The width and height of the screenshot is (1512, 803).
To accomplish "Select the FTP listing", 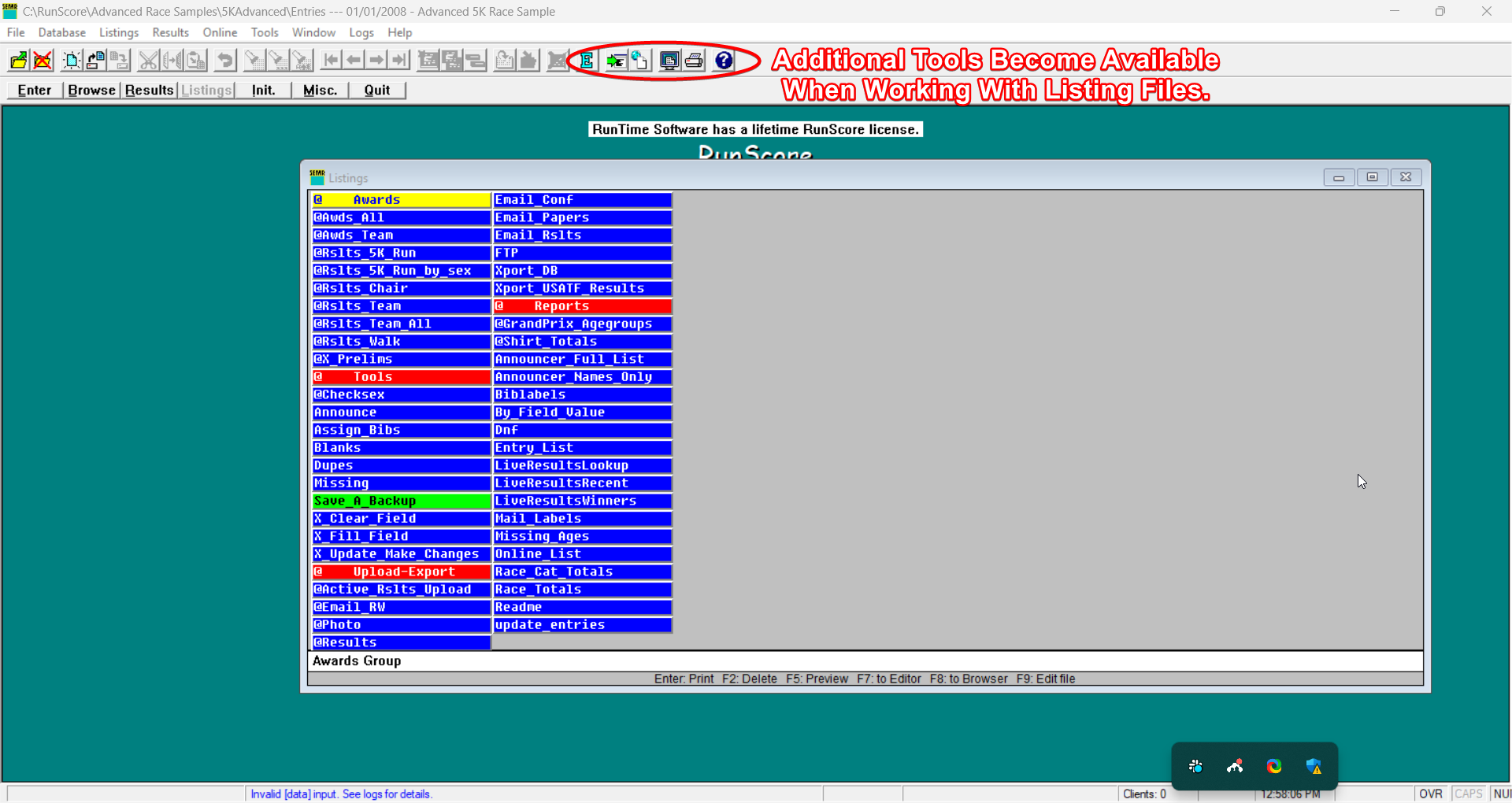I will [583, 253].
